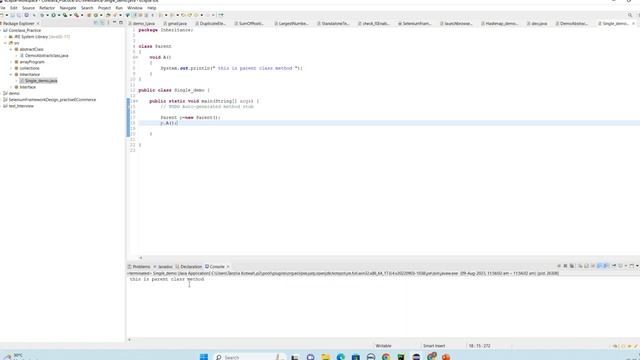Fold the main method at line 14

[x=137, y=101]
